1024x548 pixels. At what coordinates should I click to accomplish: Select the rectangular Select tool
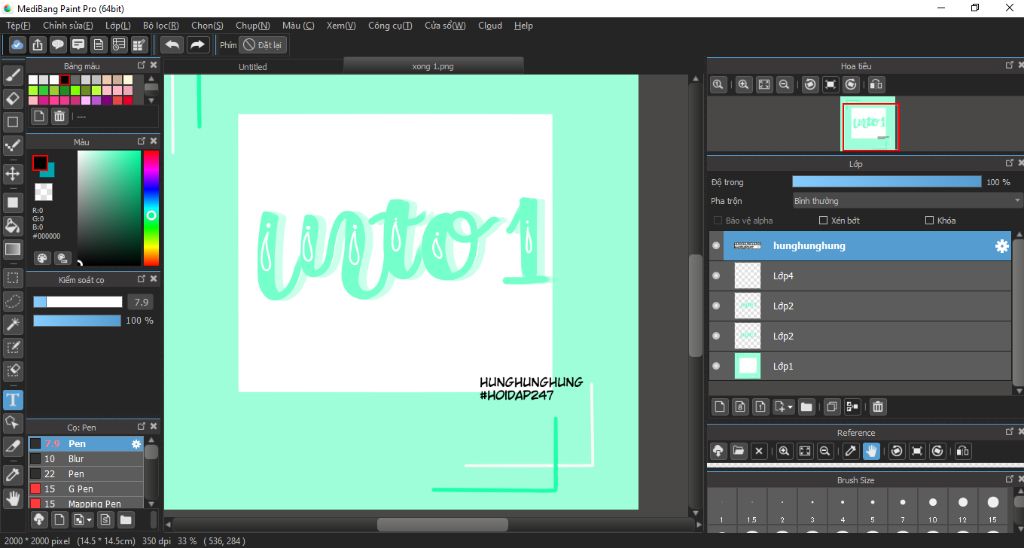click(x=12, y=278)
